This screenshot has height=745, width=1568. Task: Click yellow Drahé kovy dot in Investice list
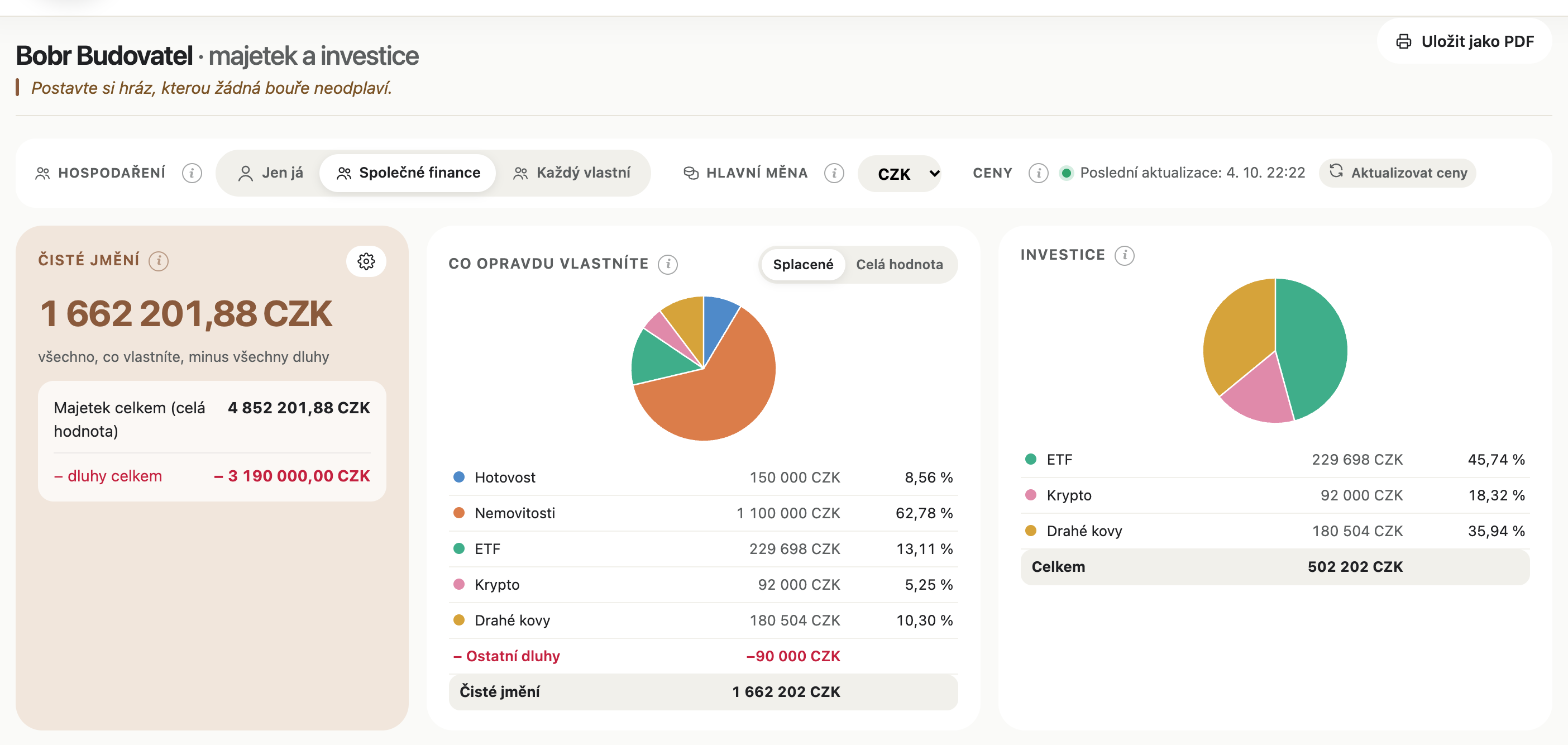1030,531
